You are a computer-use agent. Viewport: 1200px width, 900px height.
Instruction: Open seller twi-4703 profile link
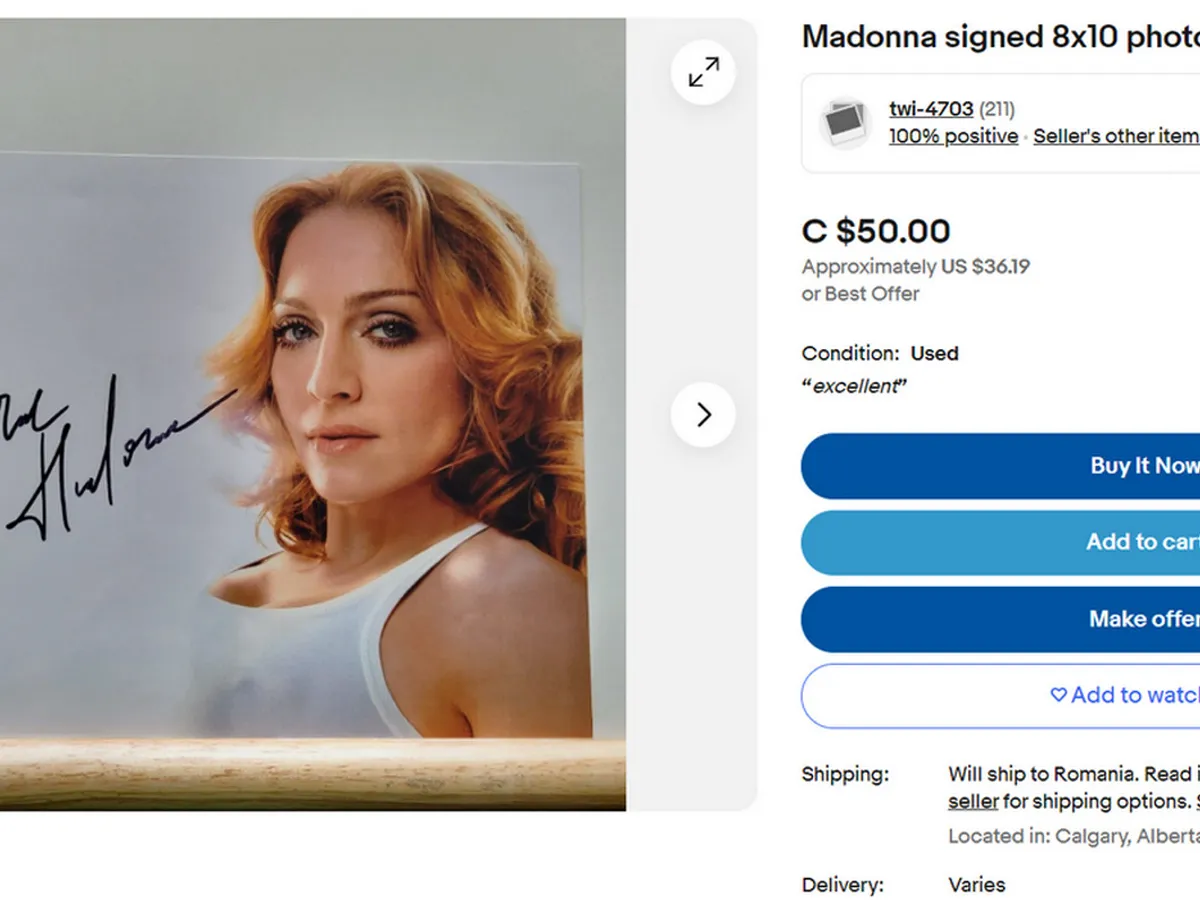(x=930, y=109)
